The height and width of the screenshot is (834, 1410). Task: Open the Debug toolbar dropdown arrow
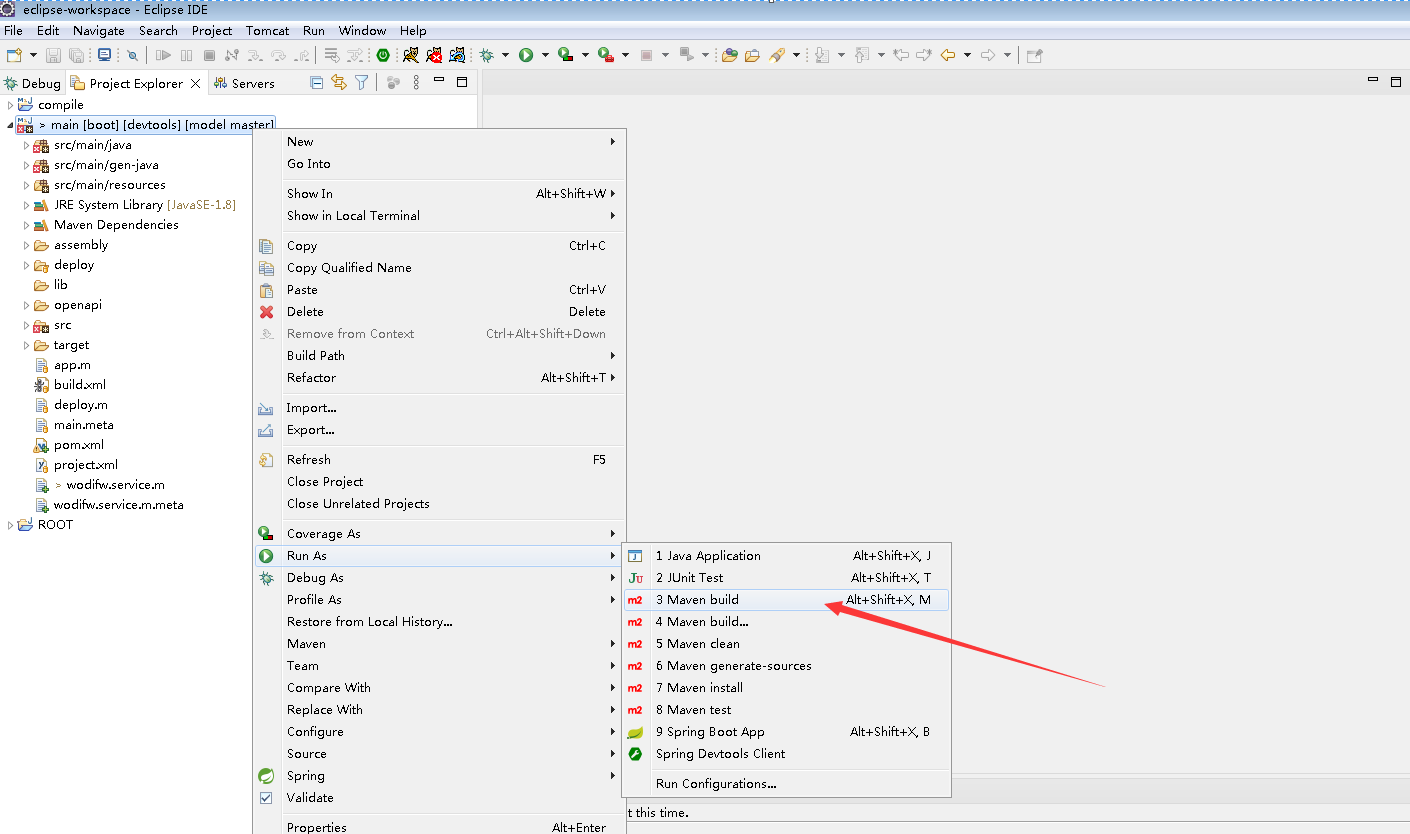(x=505, y=55)
